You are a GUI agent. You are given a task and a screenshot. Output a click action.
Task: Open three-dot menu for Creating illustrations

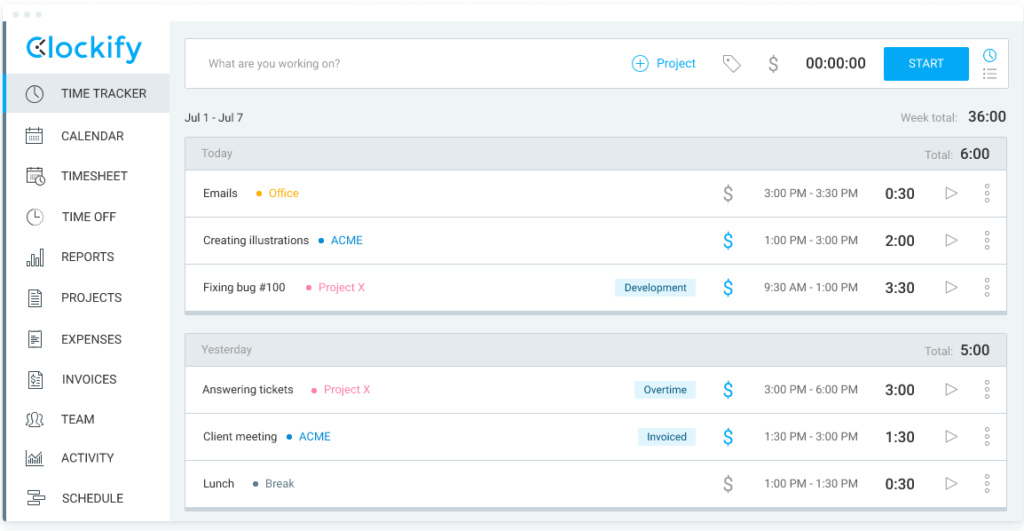click(986, 240)
